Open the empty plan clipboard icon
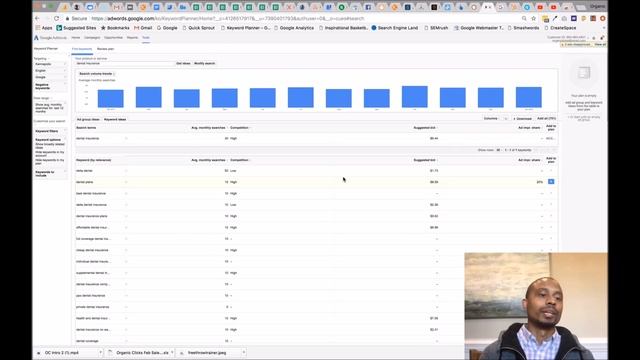 pyautogui.click(x=584, y=73)
